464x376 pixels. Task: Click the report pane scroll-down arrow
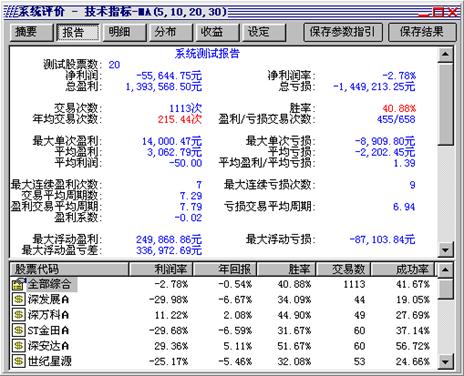click(x=446, y=249)
